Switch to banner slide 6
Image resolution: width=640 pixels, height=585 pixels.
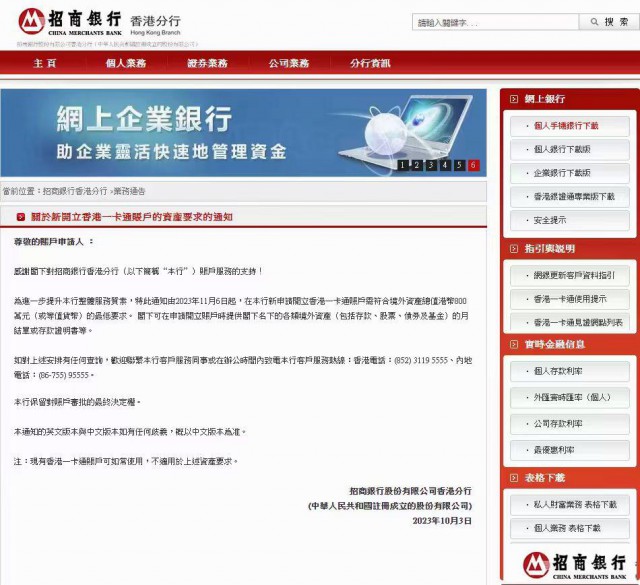[473, 165]
